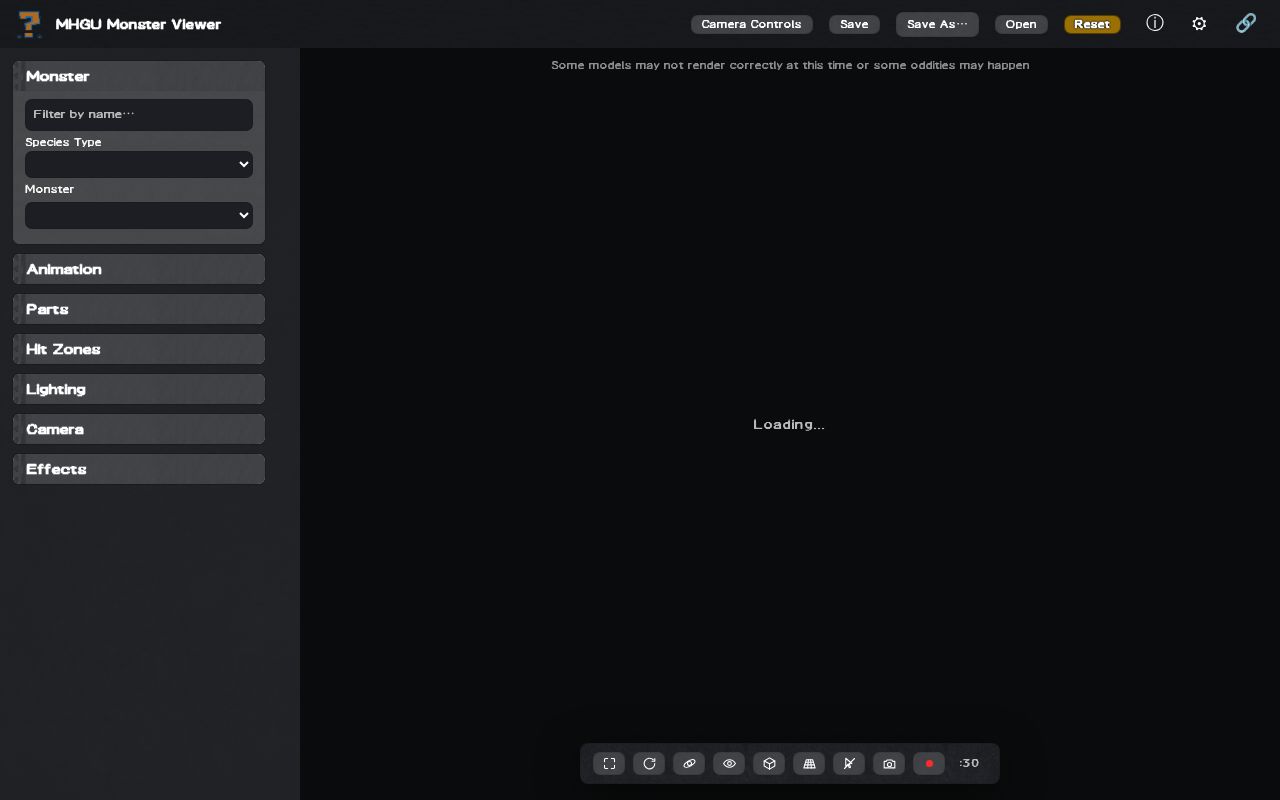Image resolution: width=1280 pixels, height=800 pixels.
Task: Expand the Parts panel
Action: 139,309
